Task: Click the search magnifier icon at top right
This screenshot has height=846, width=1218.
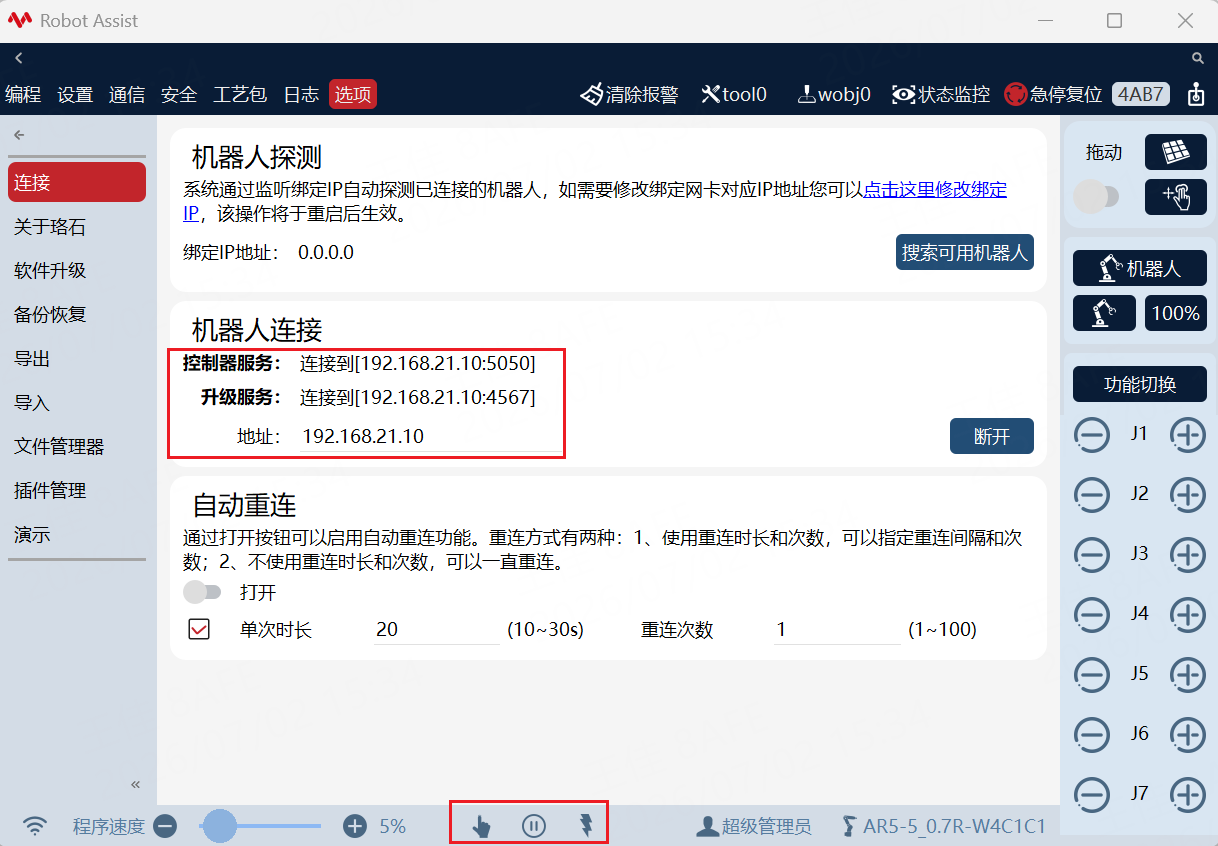Action: point(1198,59)
